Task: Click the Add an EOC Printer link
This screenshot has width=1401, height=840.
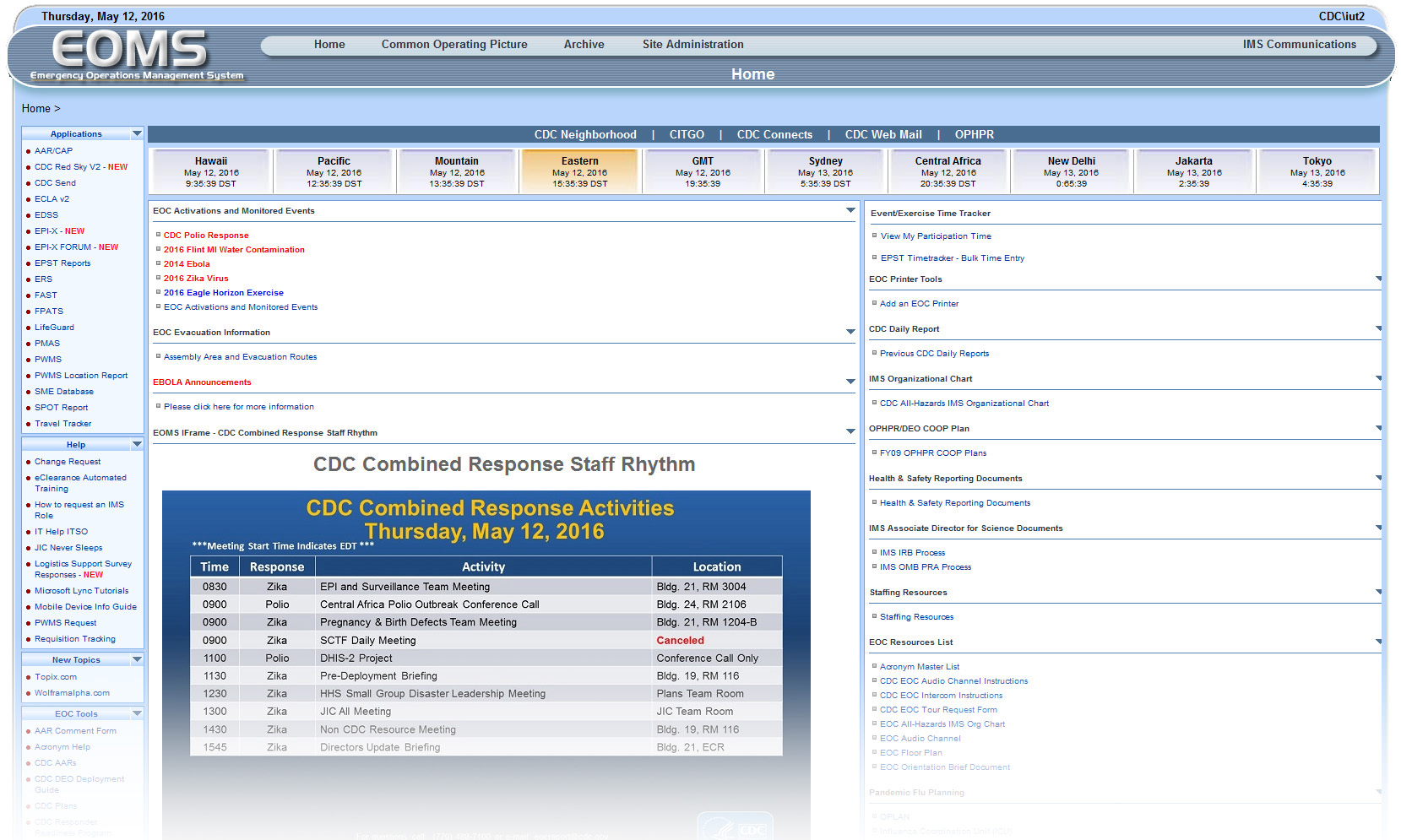Action: (x=919, y=304)
